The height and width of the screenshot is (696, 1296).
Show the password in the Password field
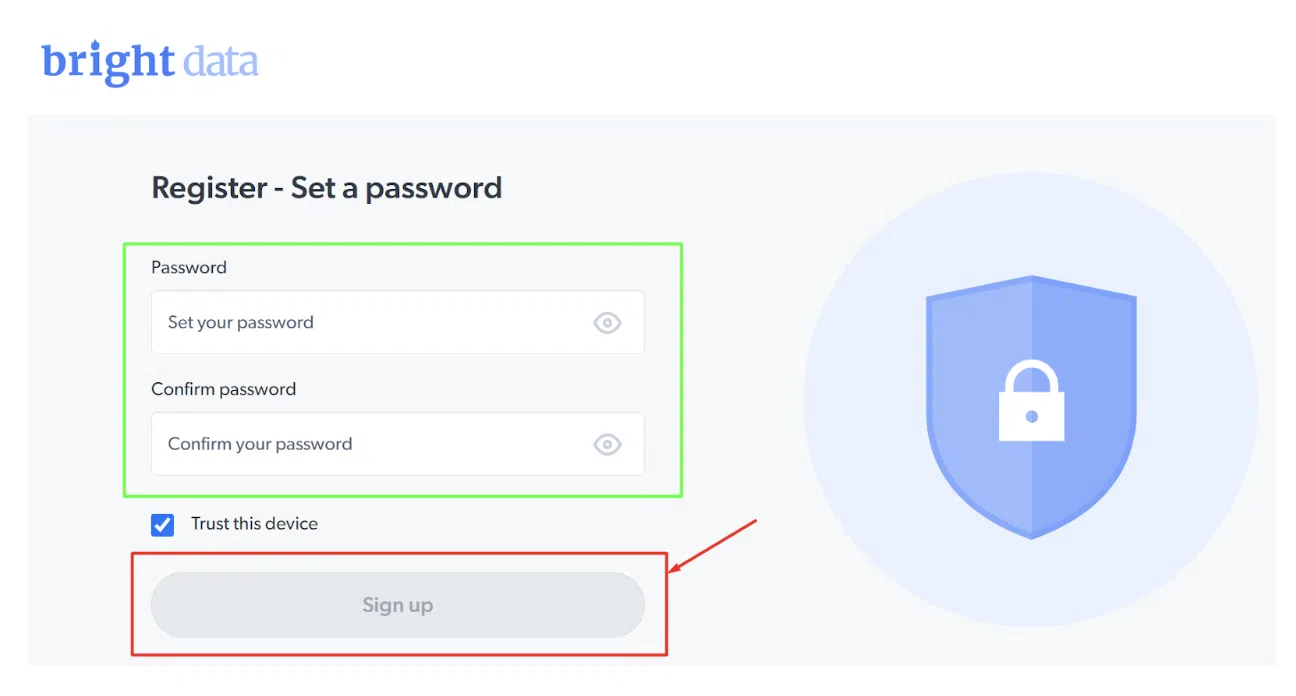pos(607,323)
